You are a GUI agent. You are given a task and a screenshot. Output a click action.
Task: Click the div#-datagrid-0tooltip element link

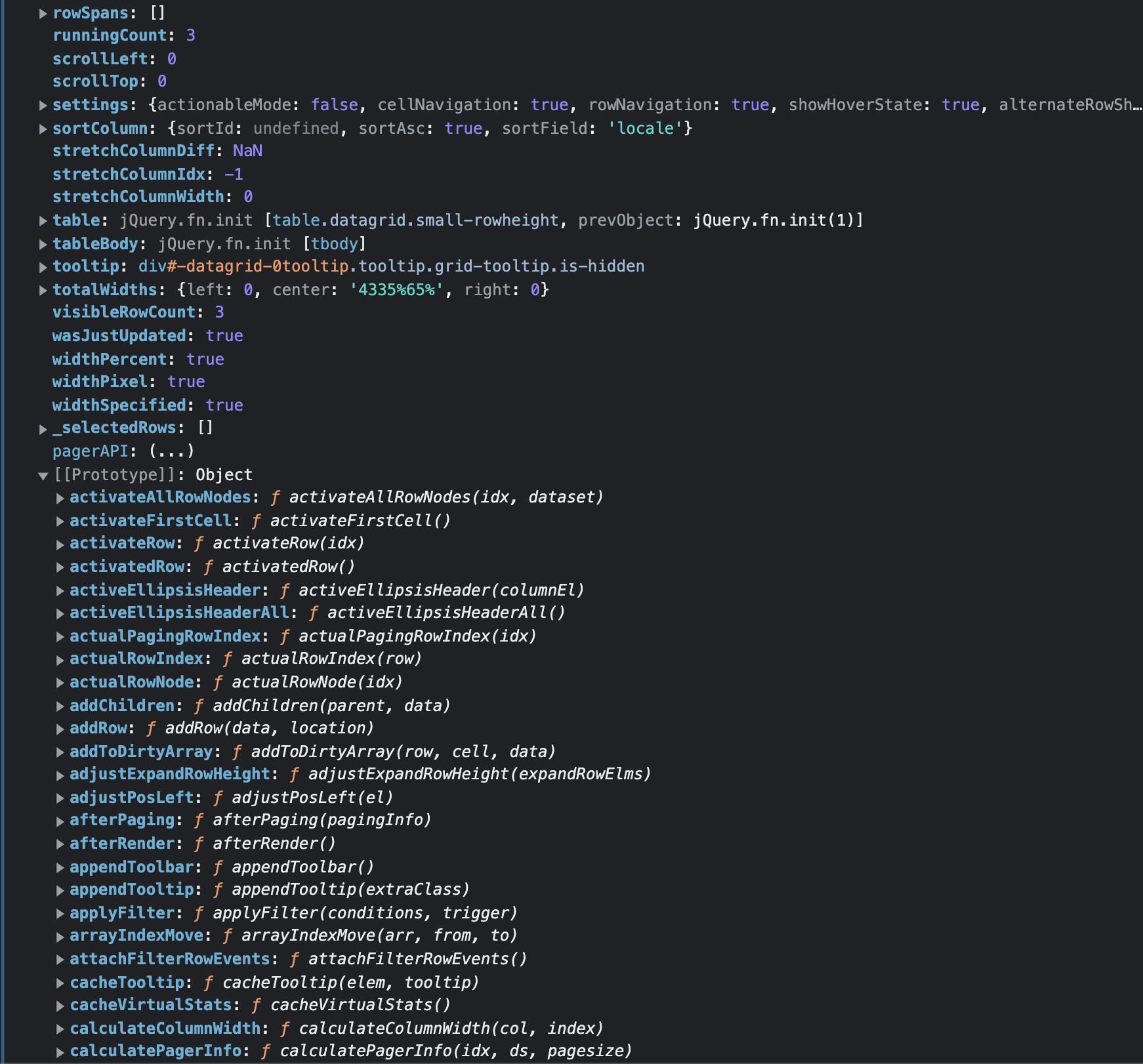click(x=391, y=266)
